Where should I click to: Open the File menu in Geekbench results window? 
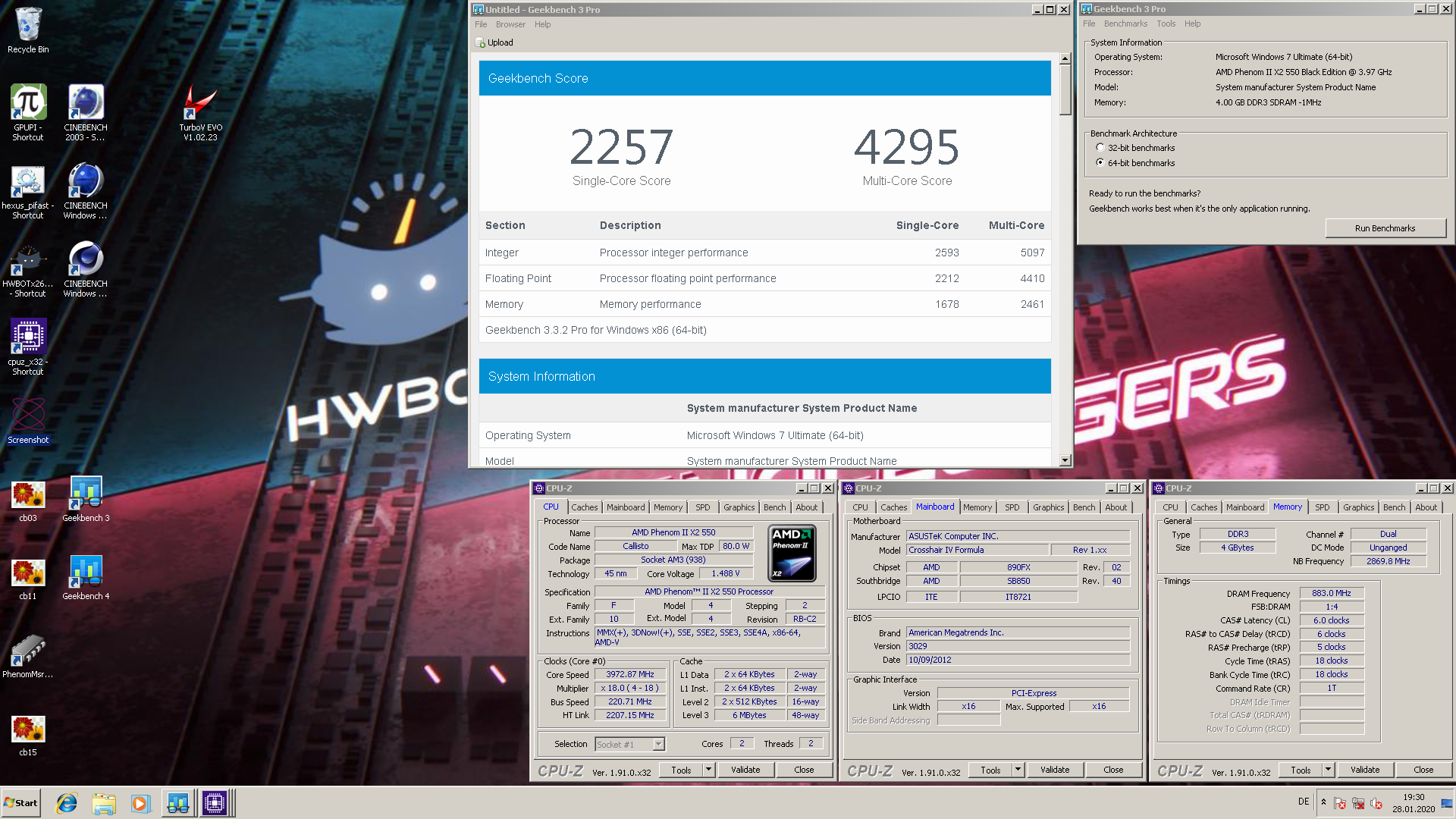[481, 24]
